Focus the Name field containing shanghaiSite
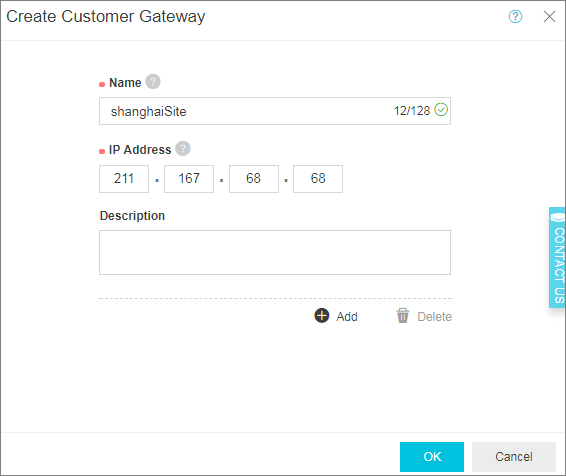This screenshot has width=566, height=476. (x=275, y=111)
